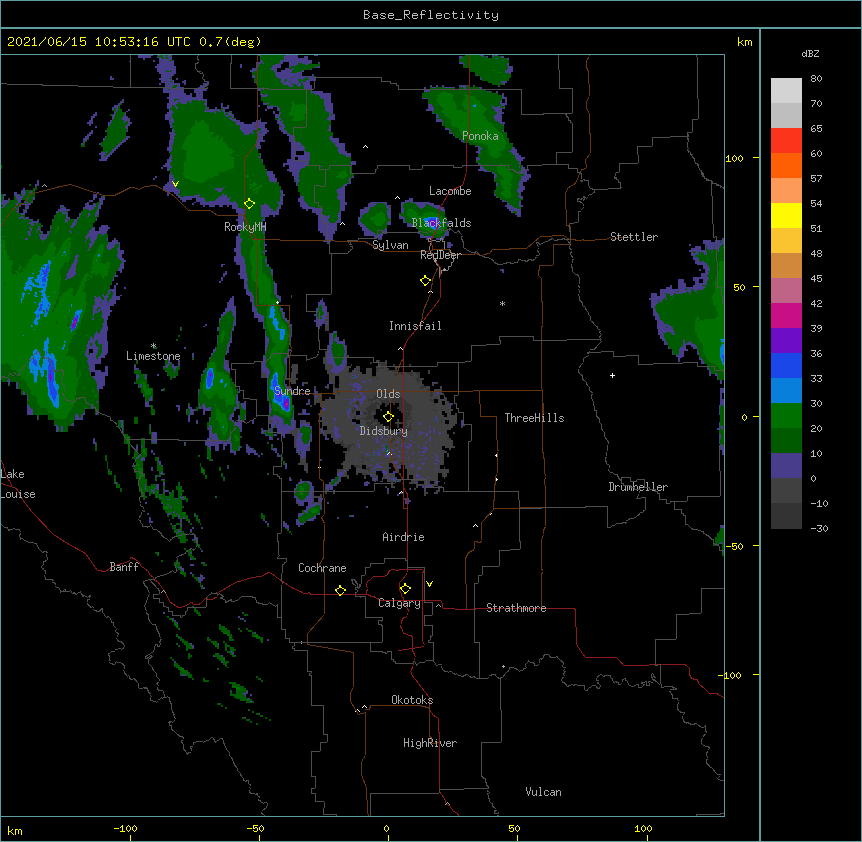This screenshot has width=862, height=842.
Task: Click the yellow marker near RockyMH
Action: 249,204
